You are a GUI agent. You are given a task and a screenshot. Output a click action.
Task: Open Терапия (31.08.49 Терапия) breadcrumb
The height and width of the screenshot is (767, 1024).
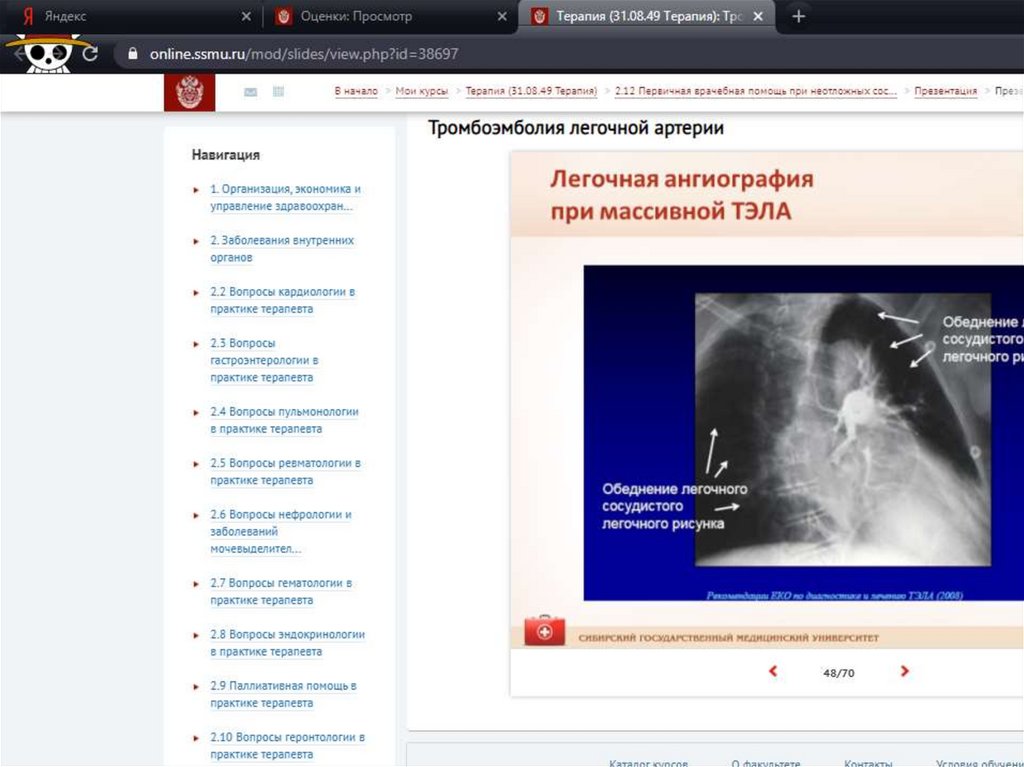(x=531, y=91)
